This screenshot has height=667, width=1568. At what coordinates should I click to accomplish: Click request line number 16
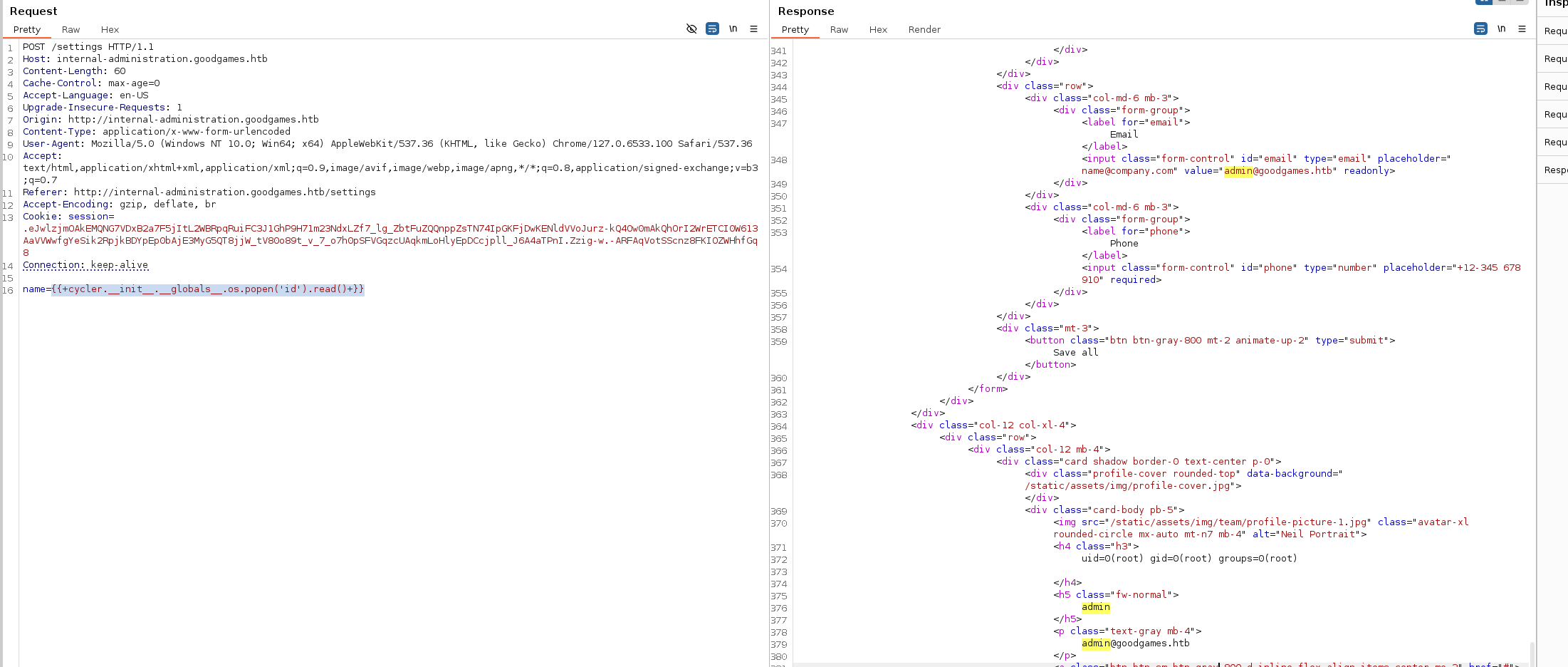click(x=8, y=291)
